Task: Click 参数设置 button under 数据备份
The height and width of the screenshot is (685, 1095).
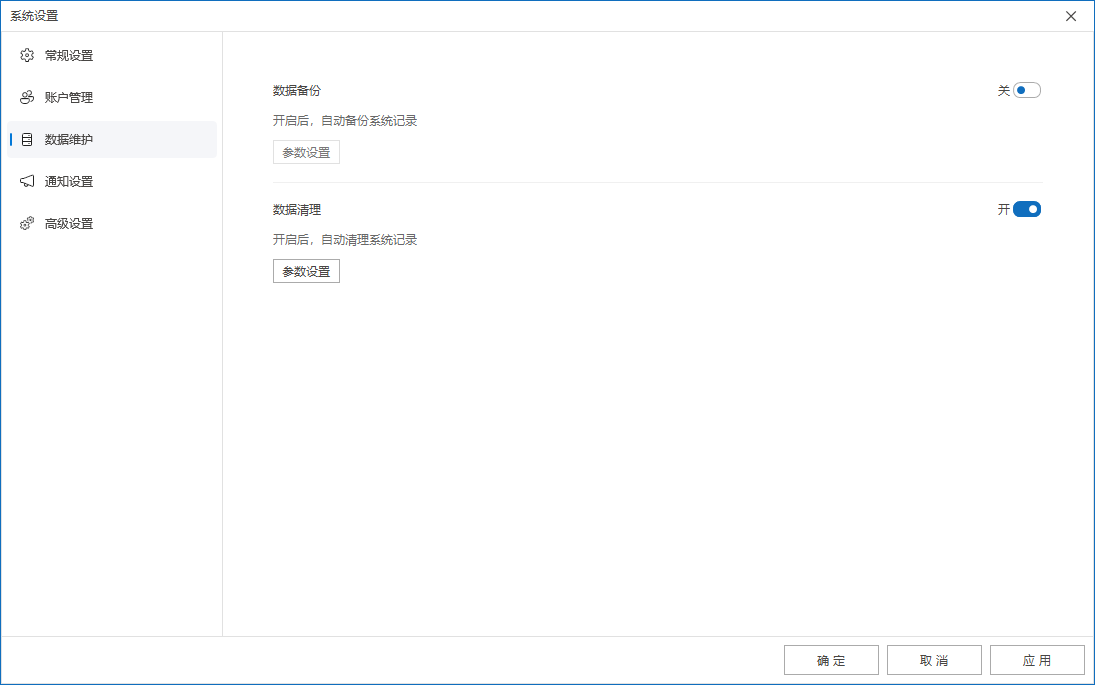Action: click(x=306, y=152)
